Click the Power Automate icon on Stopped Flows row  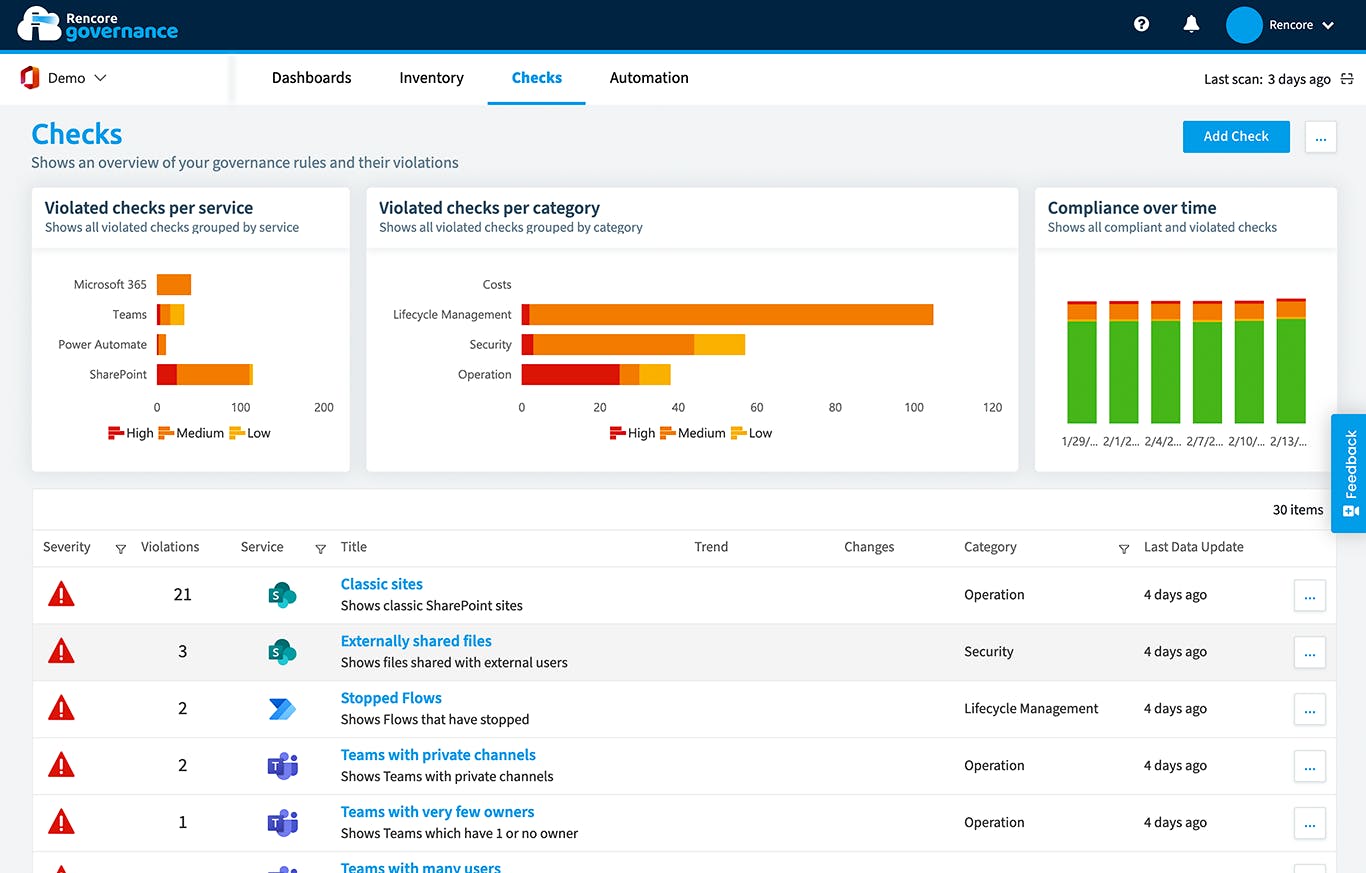click(283, 707)
